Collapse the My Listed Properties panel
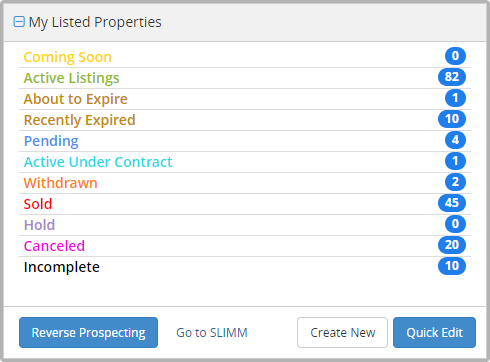This screenshot has width=490, height=362. [19, 22]
